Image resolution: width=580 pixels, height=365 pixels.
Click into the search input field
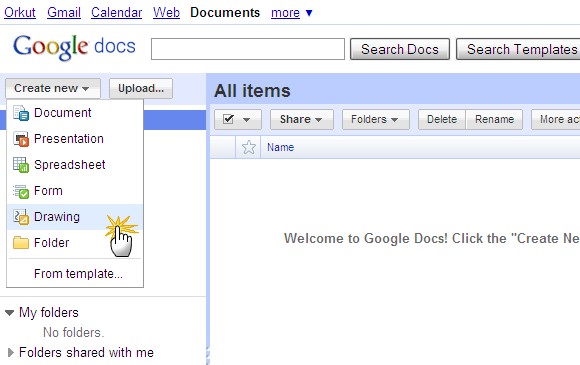pos(248,49)
